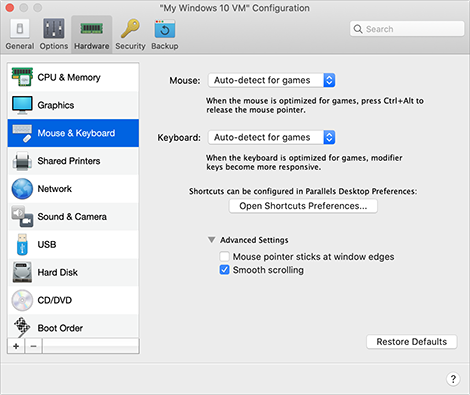
Task: Select Shared Printers in the sidebar
Action: (73, 161)
